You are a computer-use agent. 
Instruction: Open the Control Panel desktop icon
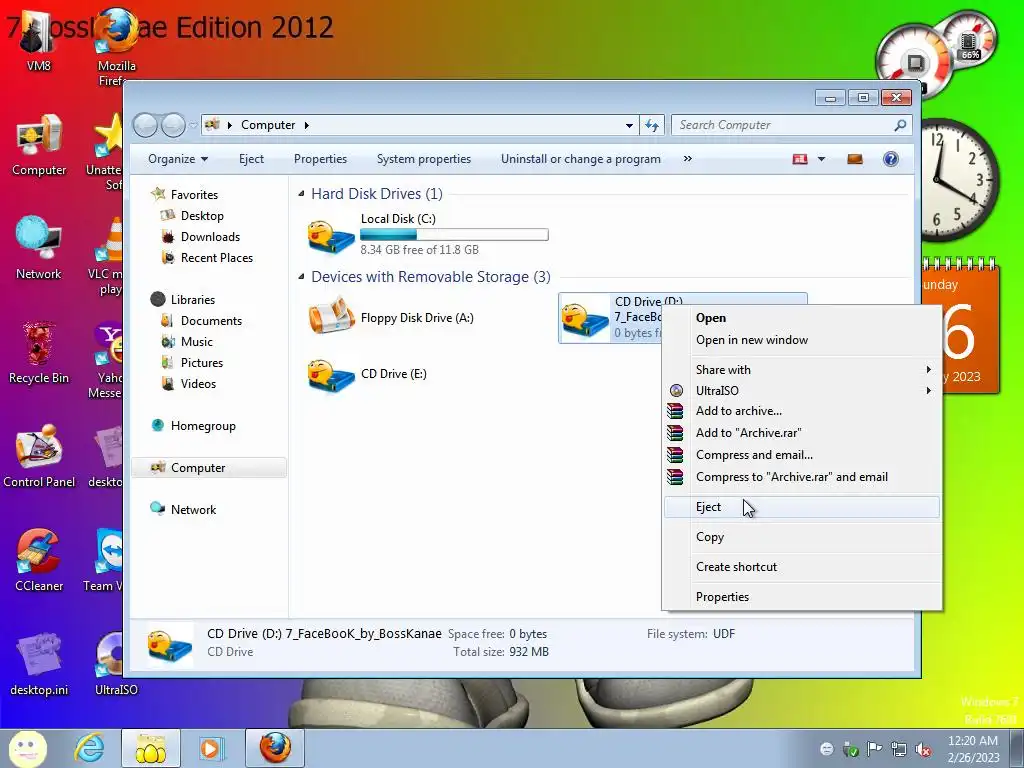[39, 456]
